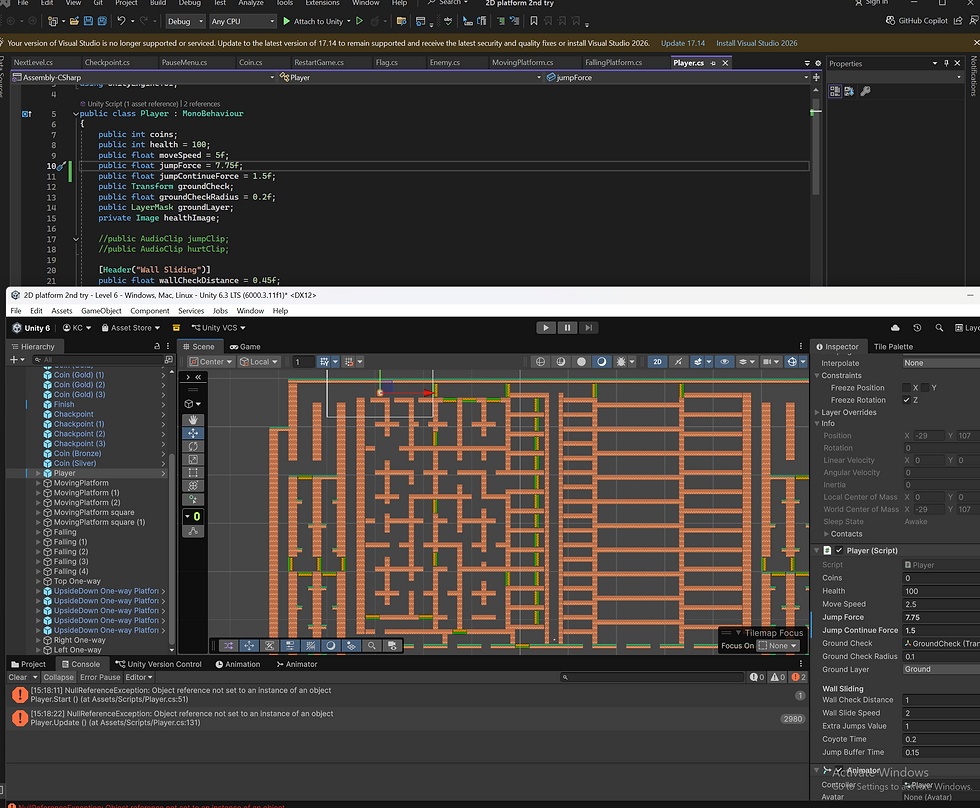This screenshot has width=980, height=808.
Task: Save file in Visual Studio toolbar
Action: point(88,21)
